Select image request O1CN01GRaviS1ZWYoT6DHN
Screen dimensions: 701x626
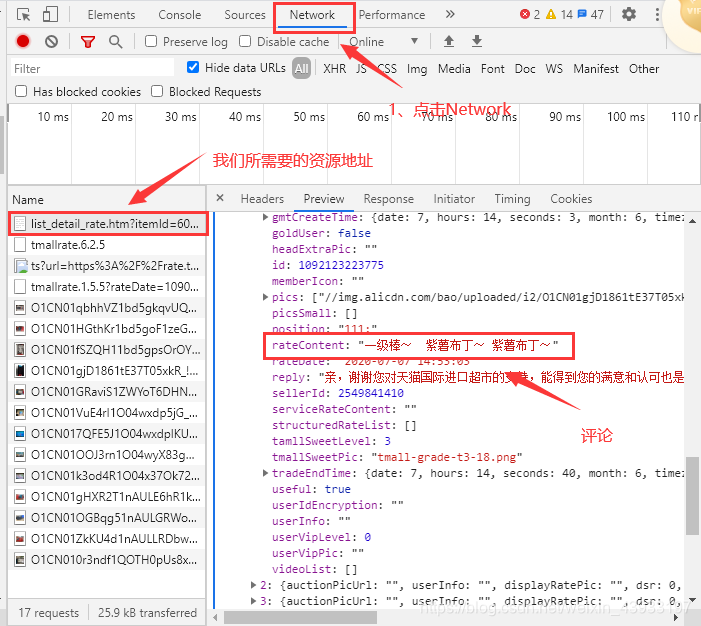pyautogui.click(x=107, y=392)
